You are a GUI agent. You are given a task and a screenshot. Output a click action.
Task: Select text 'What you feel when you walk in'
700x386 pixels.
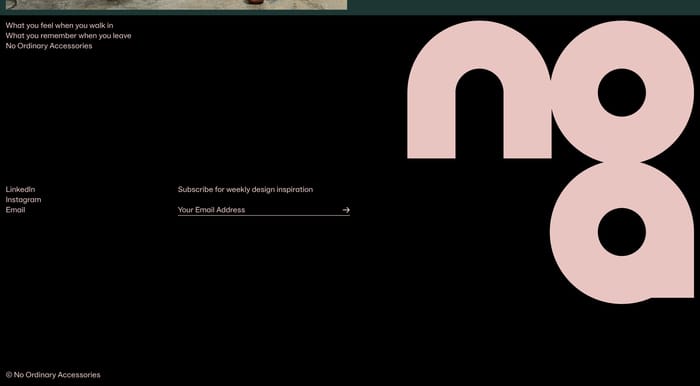point(59,25)
